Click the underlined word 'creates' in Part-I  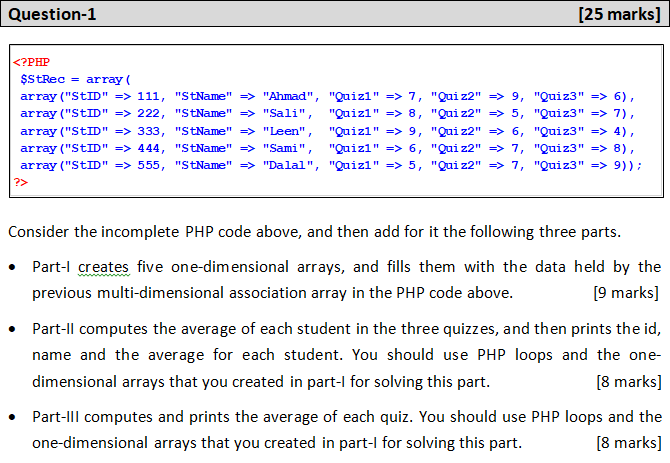(103, 267)
